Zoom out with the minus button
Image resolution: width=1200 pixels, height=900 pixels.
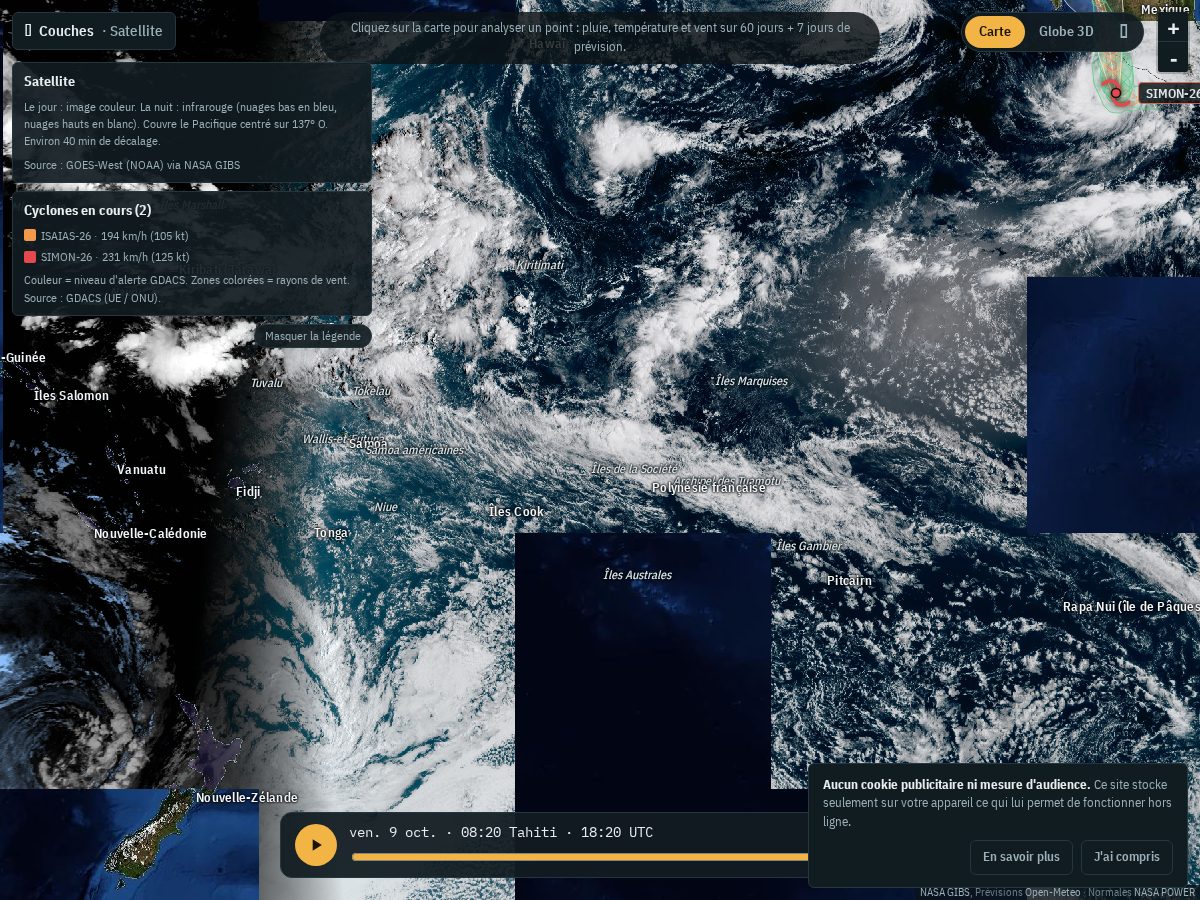[1173, 58]
